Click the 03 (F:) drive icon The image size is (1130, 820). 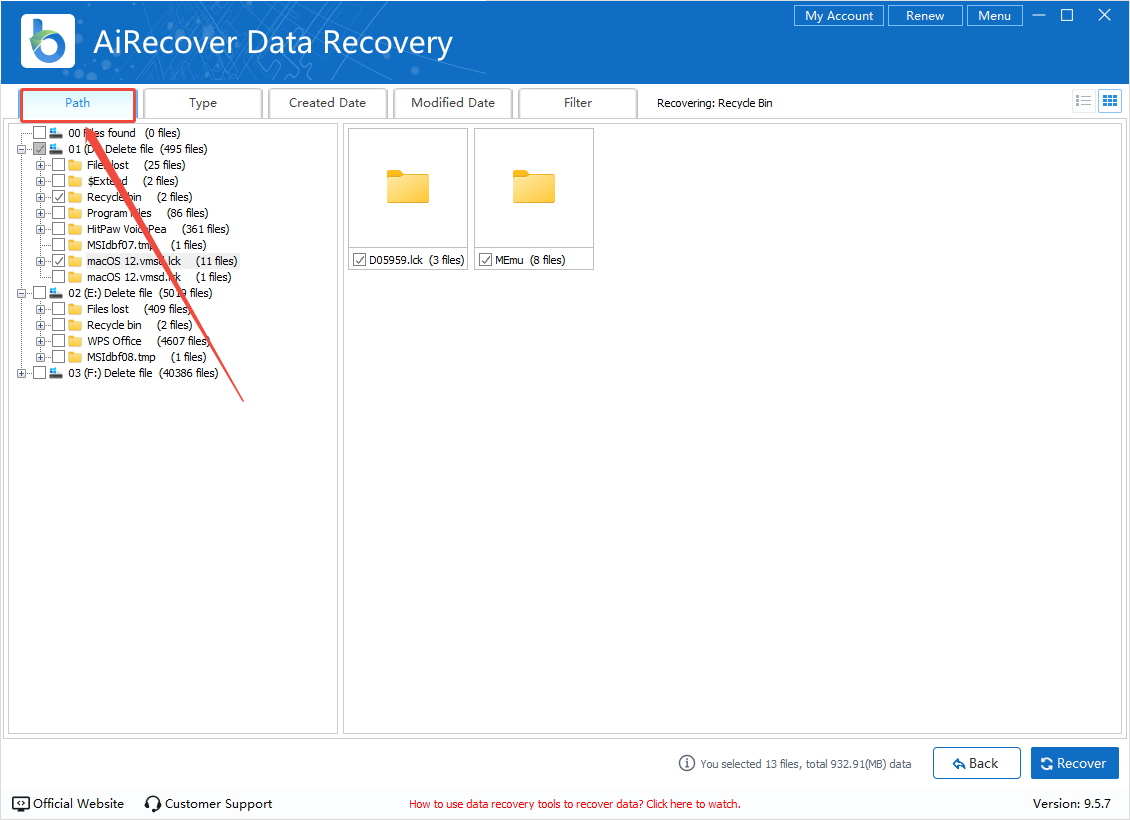[57, 373]
